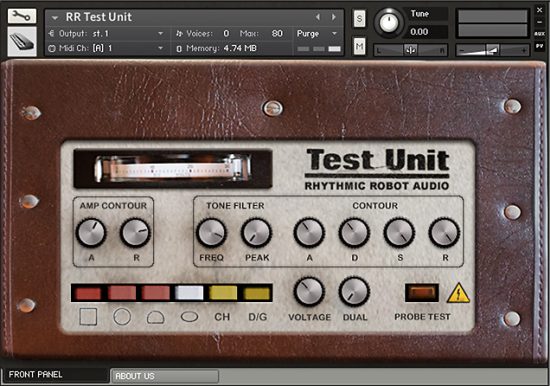Click the Test Unit logo text

click(377, 160)
